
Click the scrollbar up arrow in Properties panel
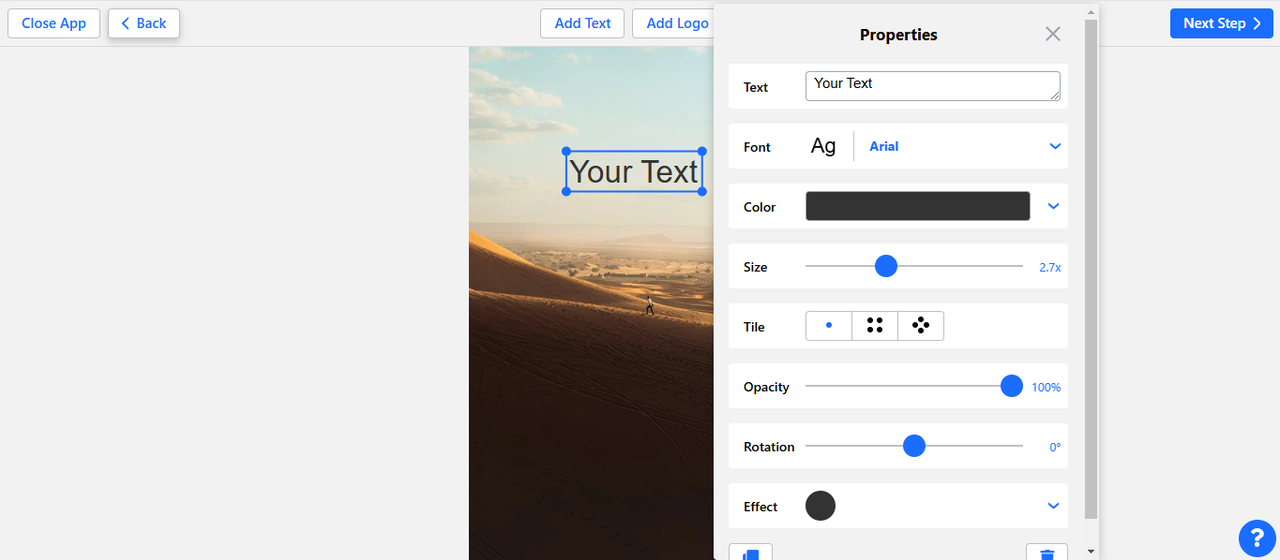[x=1091, y=11]
